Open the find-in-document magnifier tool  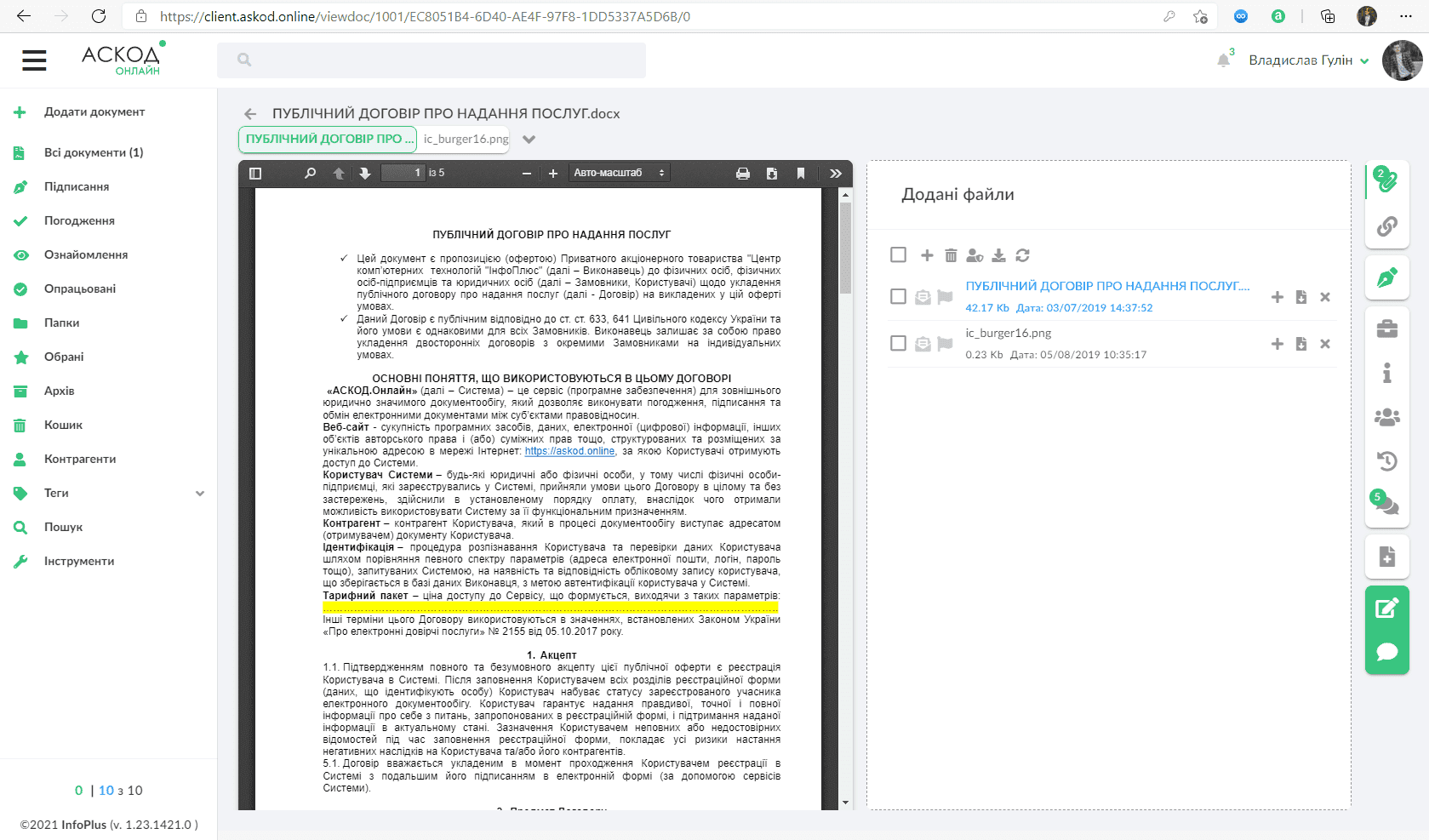(310, 174)
